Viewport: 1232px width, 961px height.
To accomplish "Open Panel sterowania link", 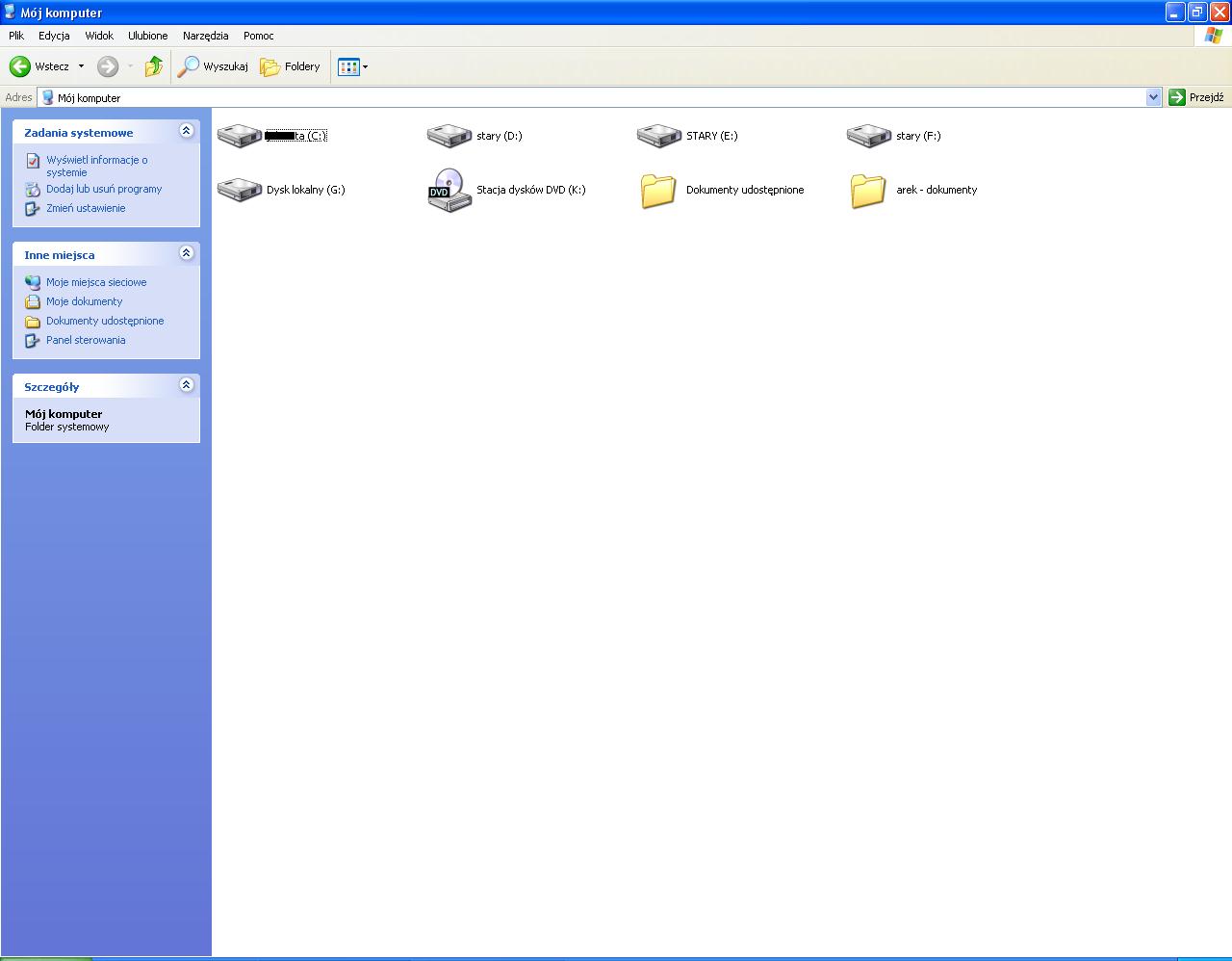I will [86, 340].
